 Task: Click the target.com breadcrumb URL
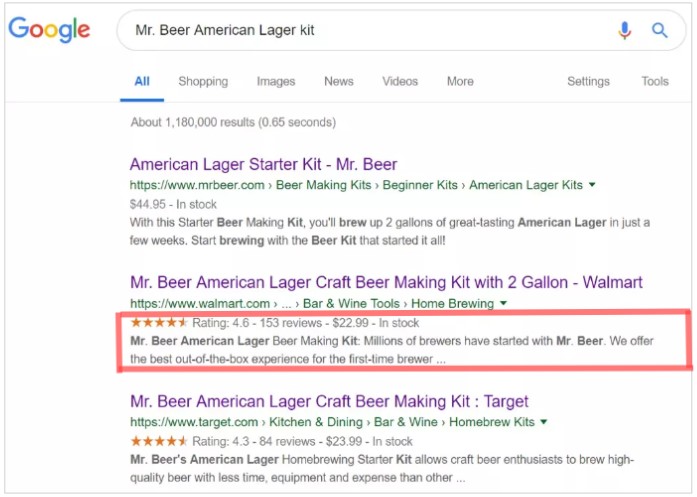pyautogui.click(x=332, y=422)
